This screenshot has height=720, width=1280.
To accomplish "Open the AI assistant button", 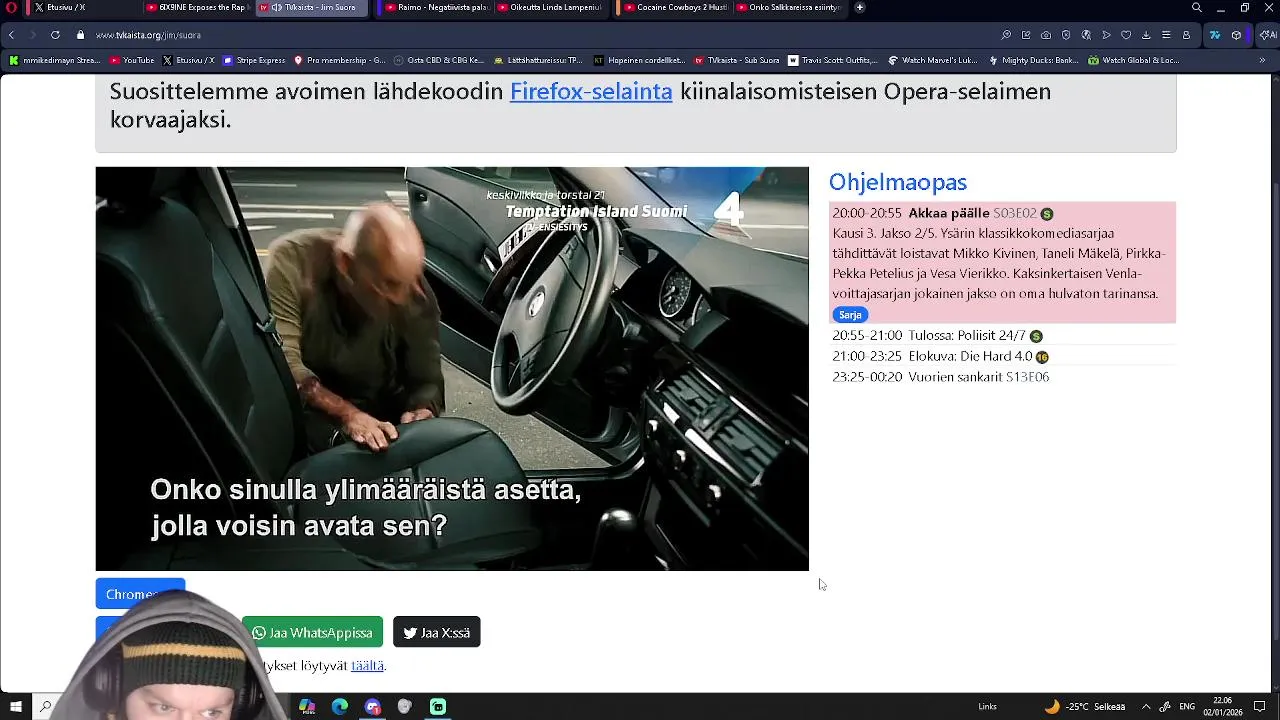I will coord(1267,35).
